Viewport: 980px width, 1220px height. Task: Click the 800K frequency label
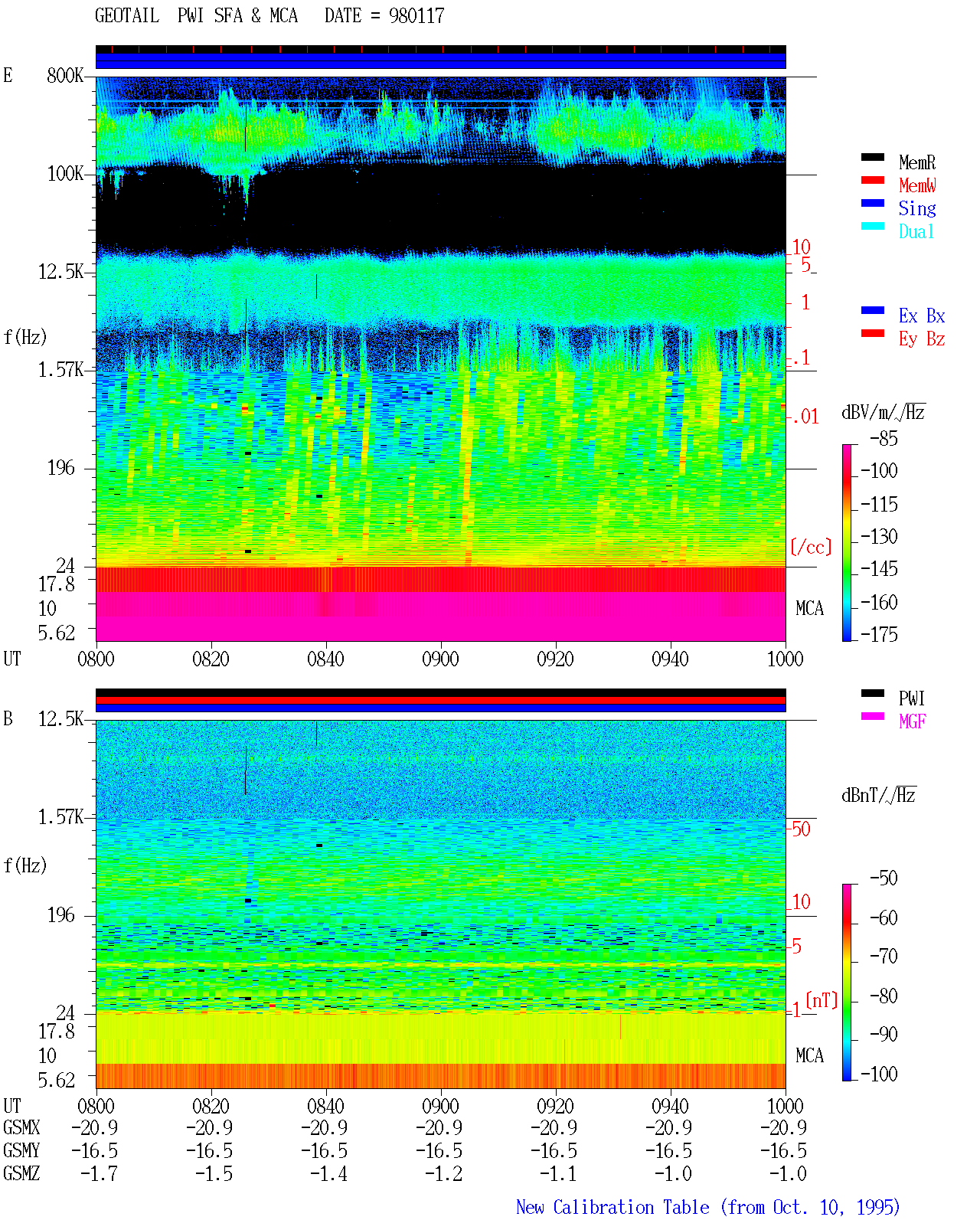[65, 76]
